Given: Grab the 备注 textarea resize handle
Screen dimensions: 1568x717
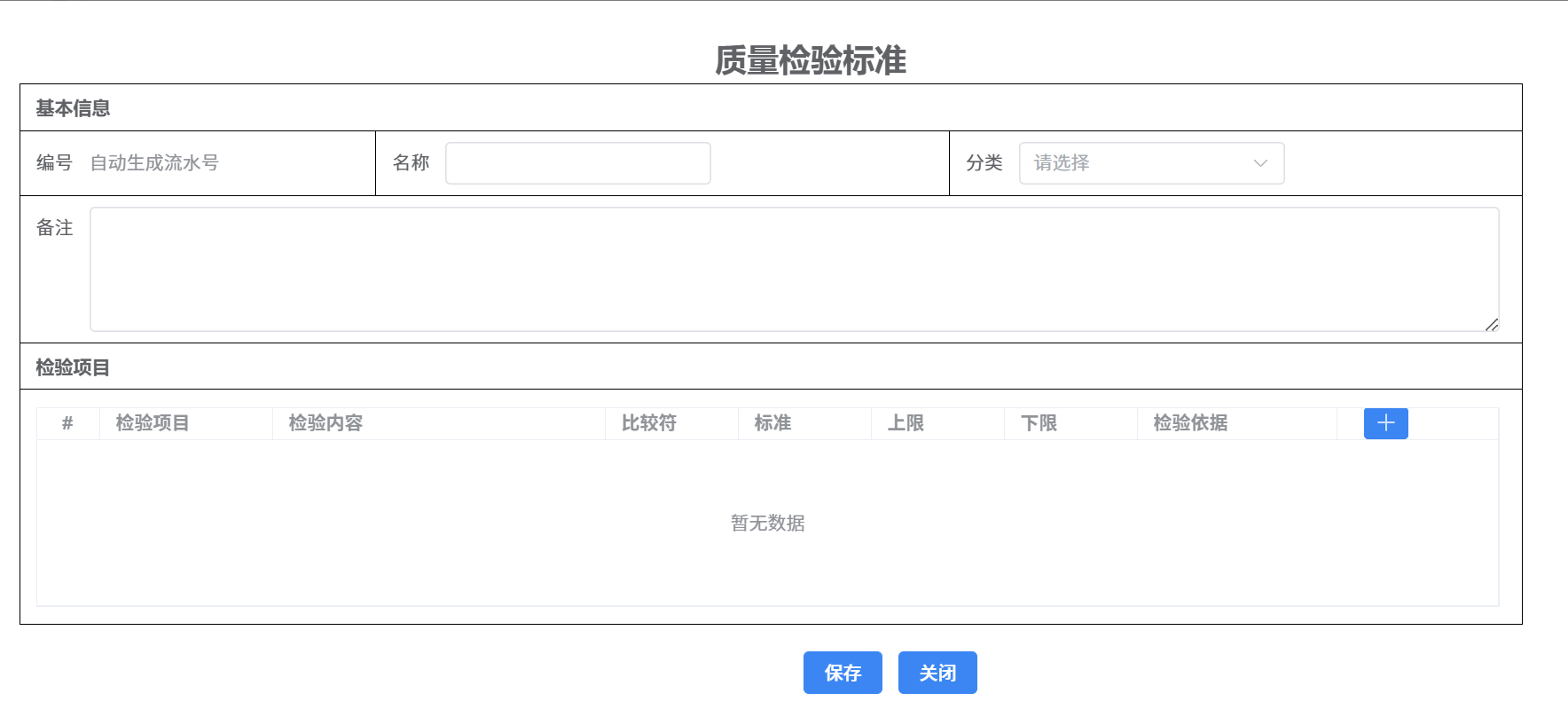Looking at the screenshot, I should pyautogui.click(x=1492, y=325).
